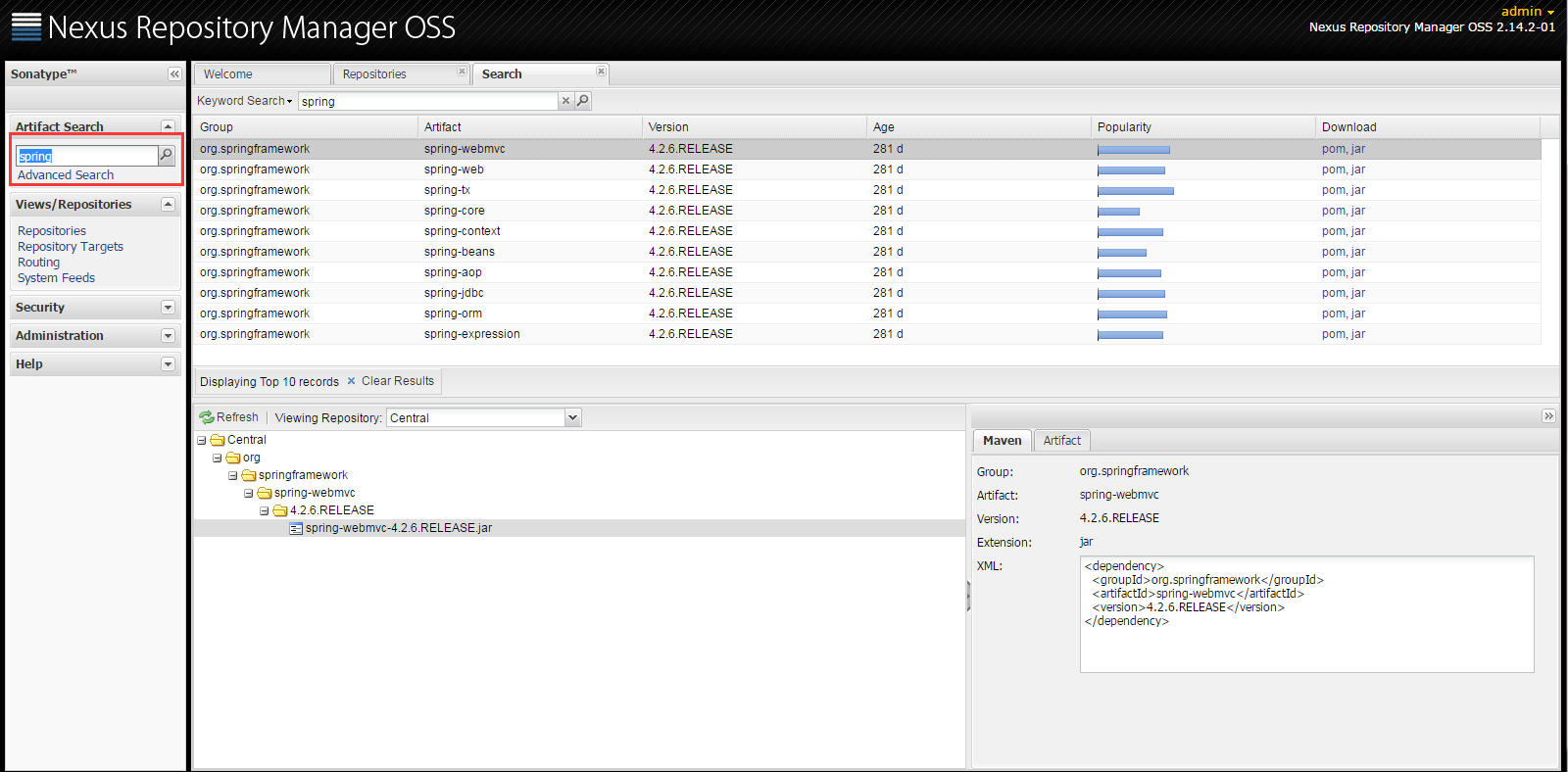
Task: Select the spring-aop result row
Action: [x=867, y=272]
